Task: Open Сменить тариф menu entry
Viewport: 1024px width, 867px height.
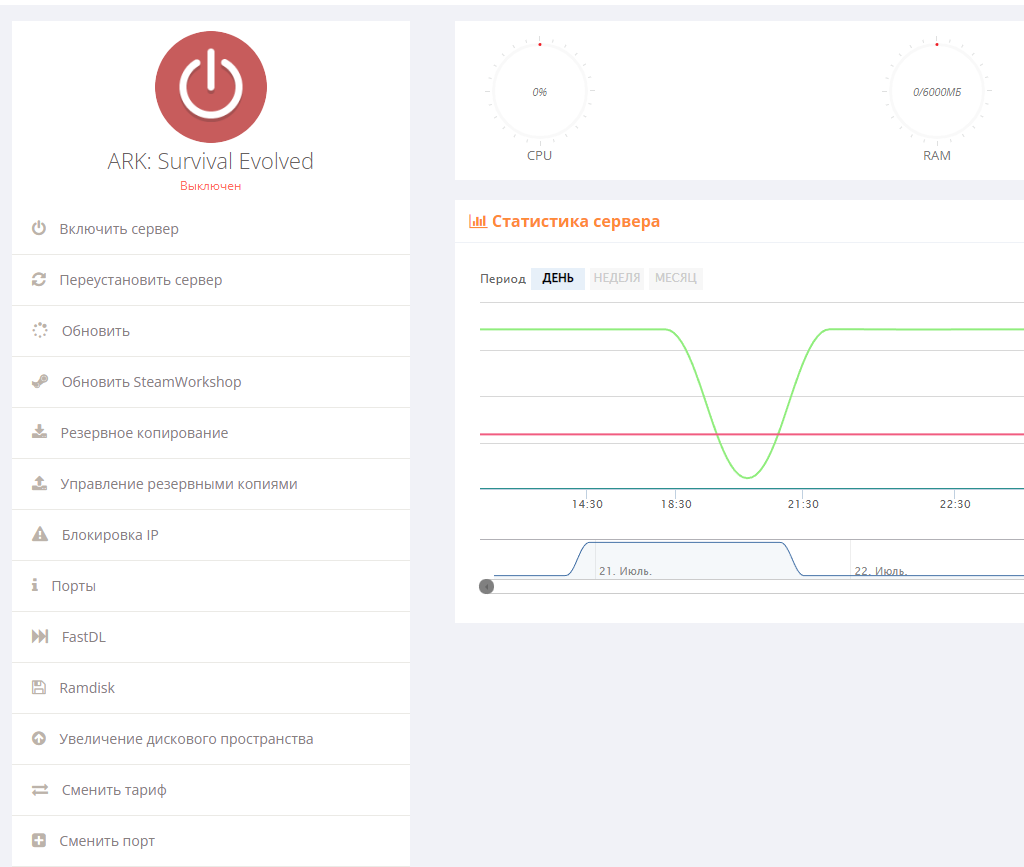Action: point(211,790)
